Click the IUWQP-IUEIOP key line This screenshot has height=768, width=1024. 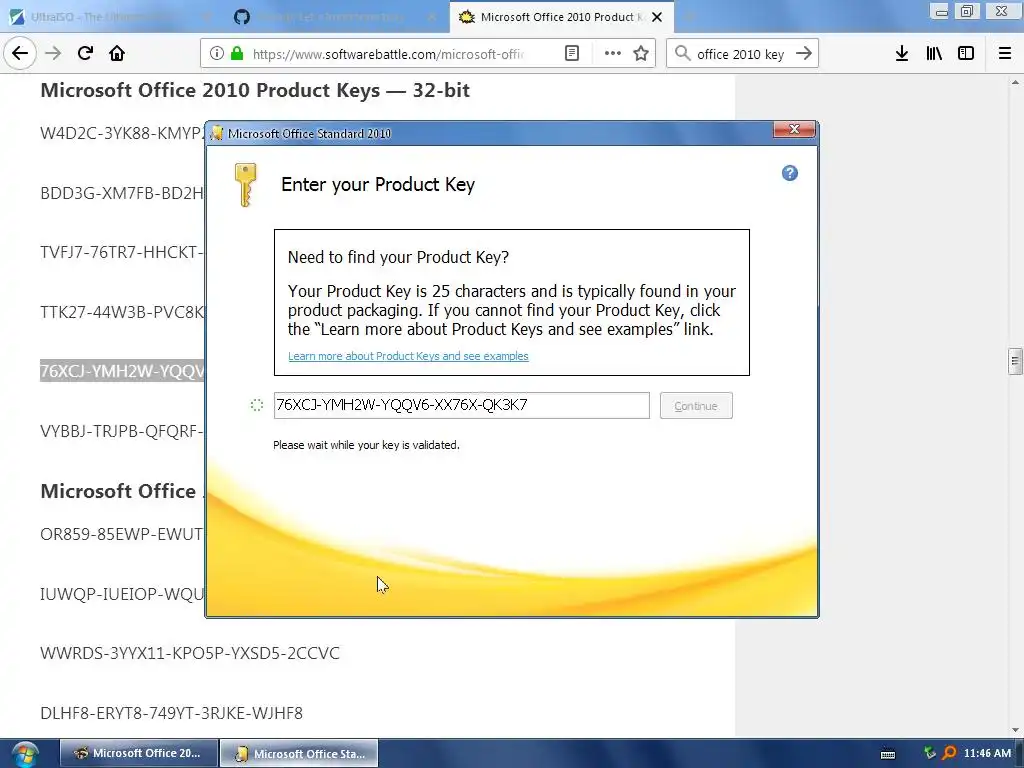122,594
